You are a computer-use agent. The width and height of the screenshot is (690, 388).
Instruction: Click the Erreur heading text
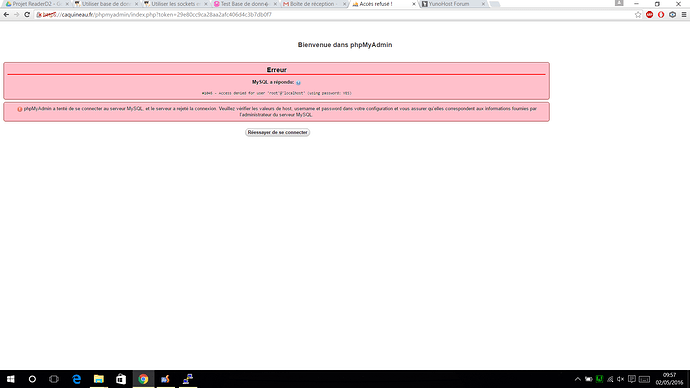click(x=276, y=70)
